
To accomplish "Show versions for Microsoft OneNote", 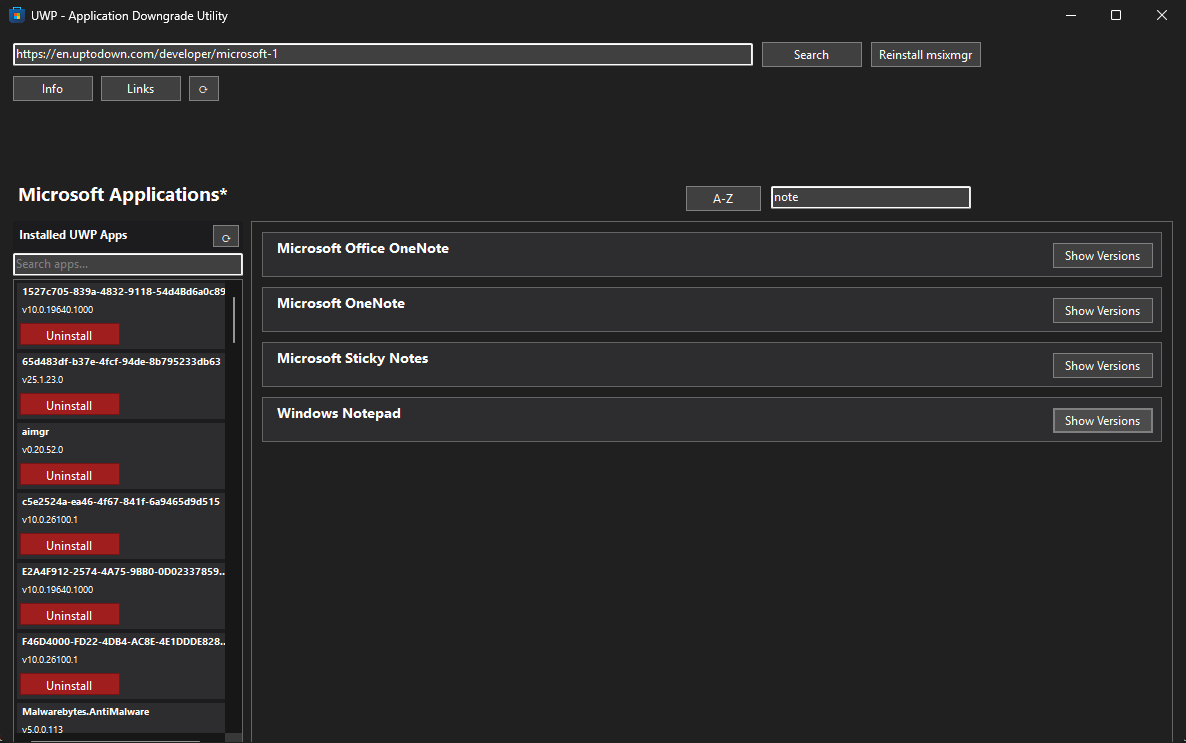I will point(1102,310).
